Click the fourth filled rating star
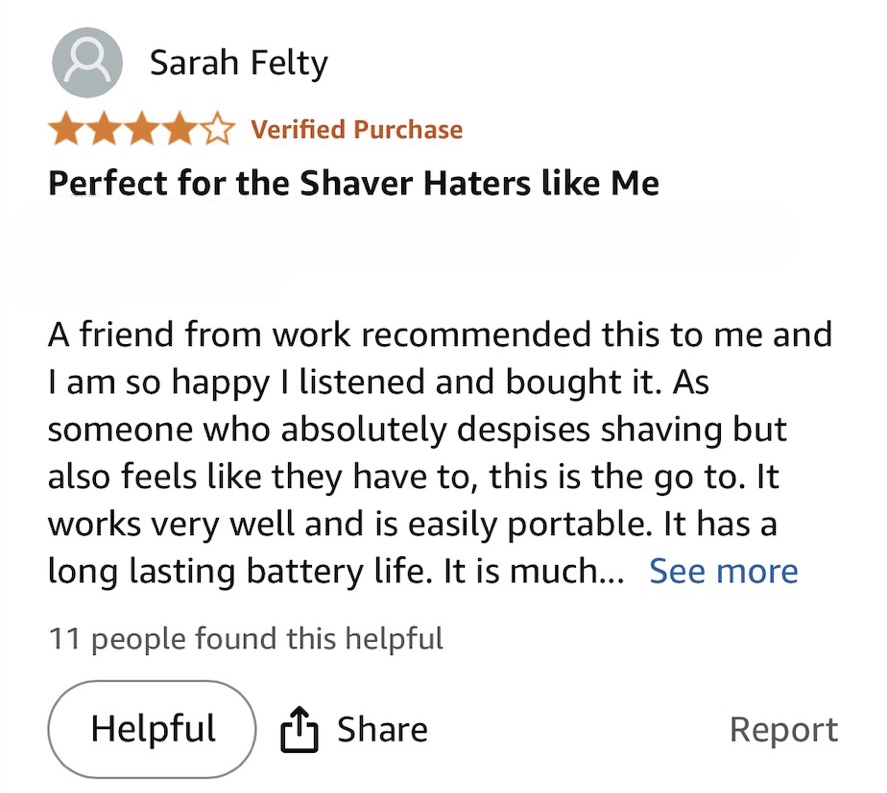The height and width of the screenshot is (793, 887). click(x=179, y=130)
